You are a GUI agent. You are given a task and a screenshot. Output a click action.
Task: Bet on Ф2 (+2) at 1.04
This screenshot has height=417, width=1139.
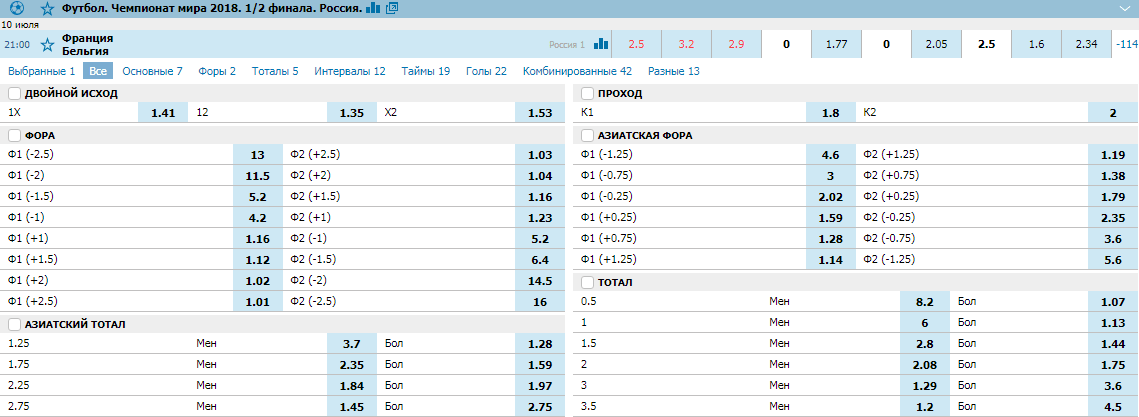(x=540, y=176)
